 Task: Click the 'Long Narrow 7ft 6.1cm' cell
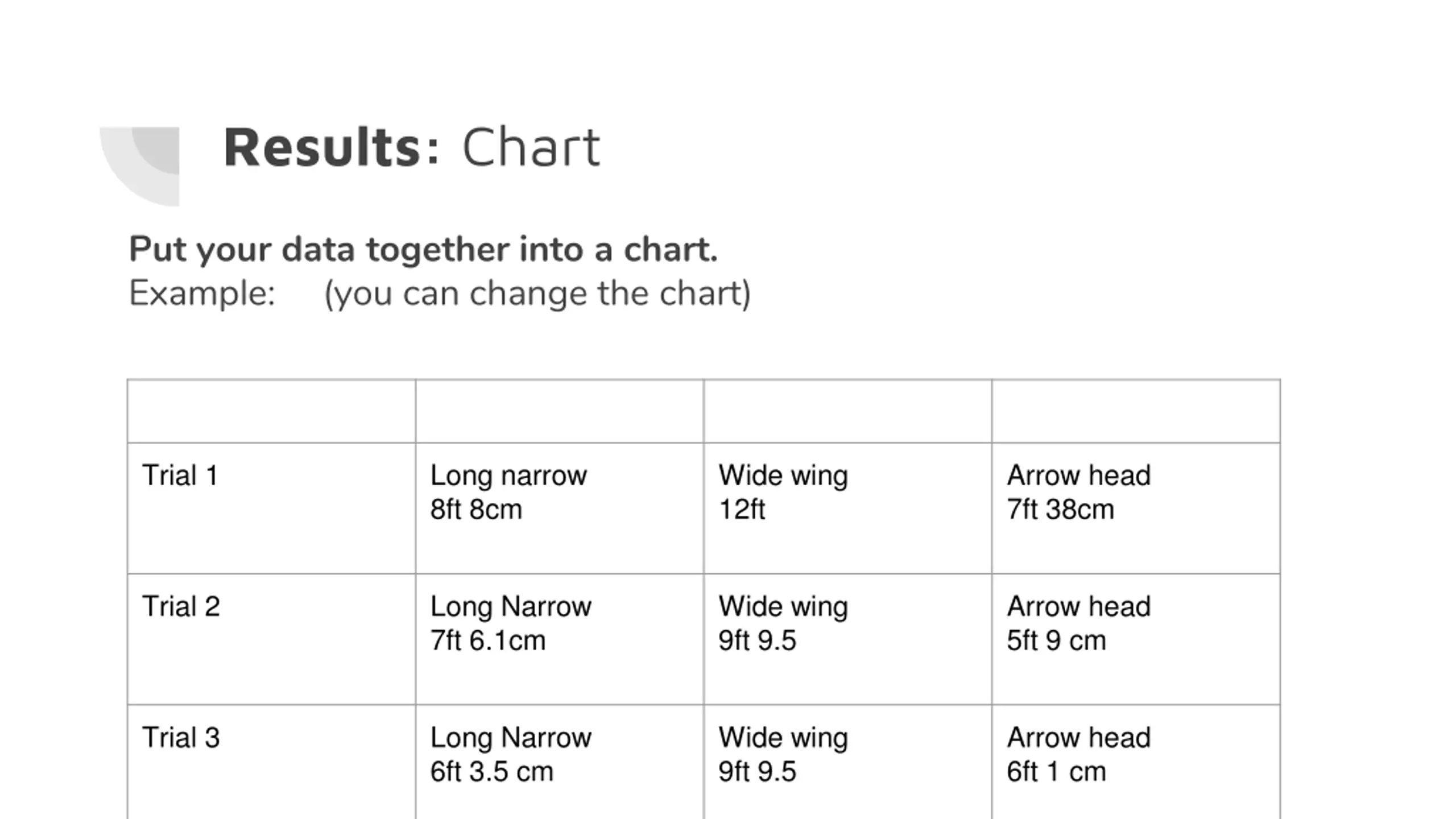point(560,639)
